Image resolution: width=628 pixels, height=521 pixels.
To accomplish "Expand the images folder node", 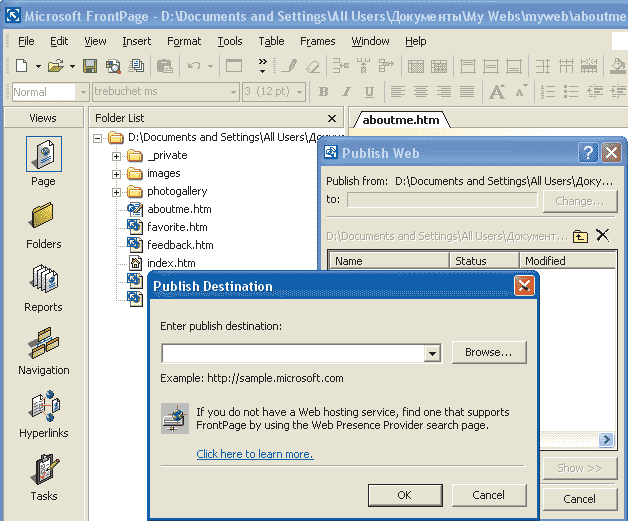I will (x=116, y=174).
